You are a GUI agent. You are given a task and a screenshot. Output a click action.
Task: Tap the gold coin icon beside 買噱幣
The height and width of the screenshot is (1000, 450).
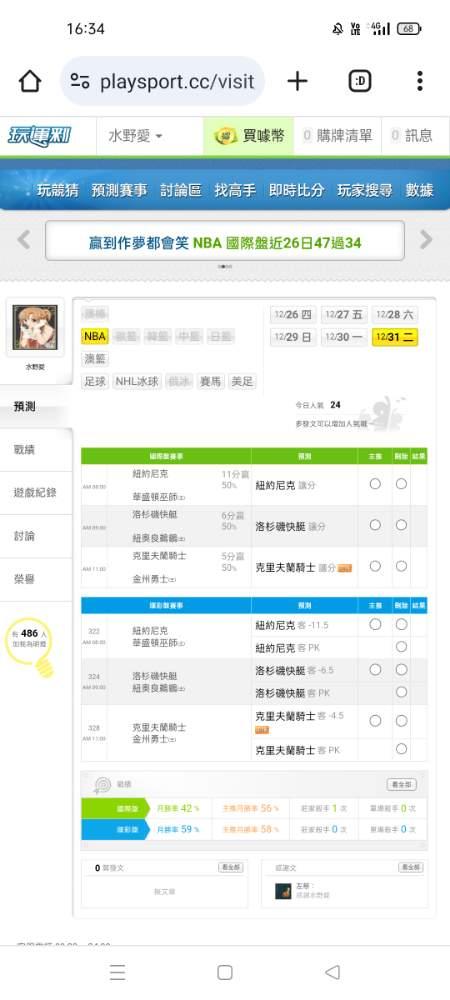pos(226,136)
